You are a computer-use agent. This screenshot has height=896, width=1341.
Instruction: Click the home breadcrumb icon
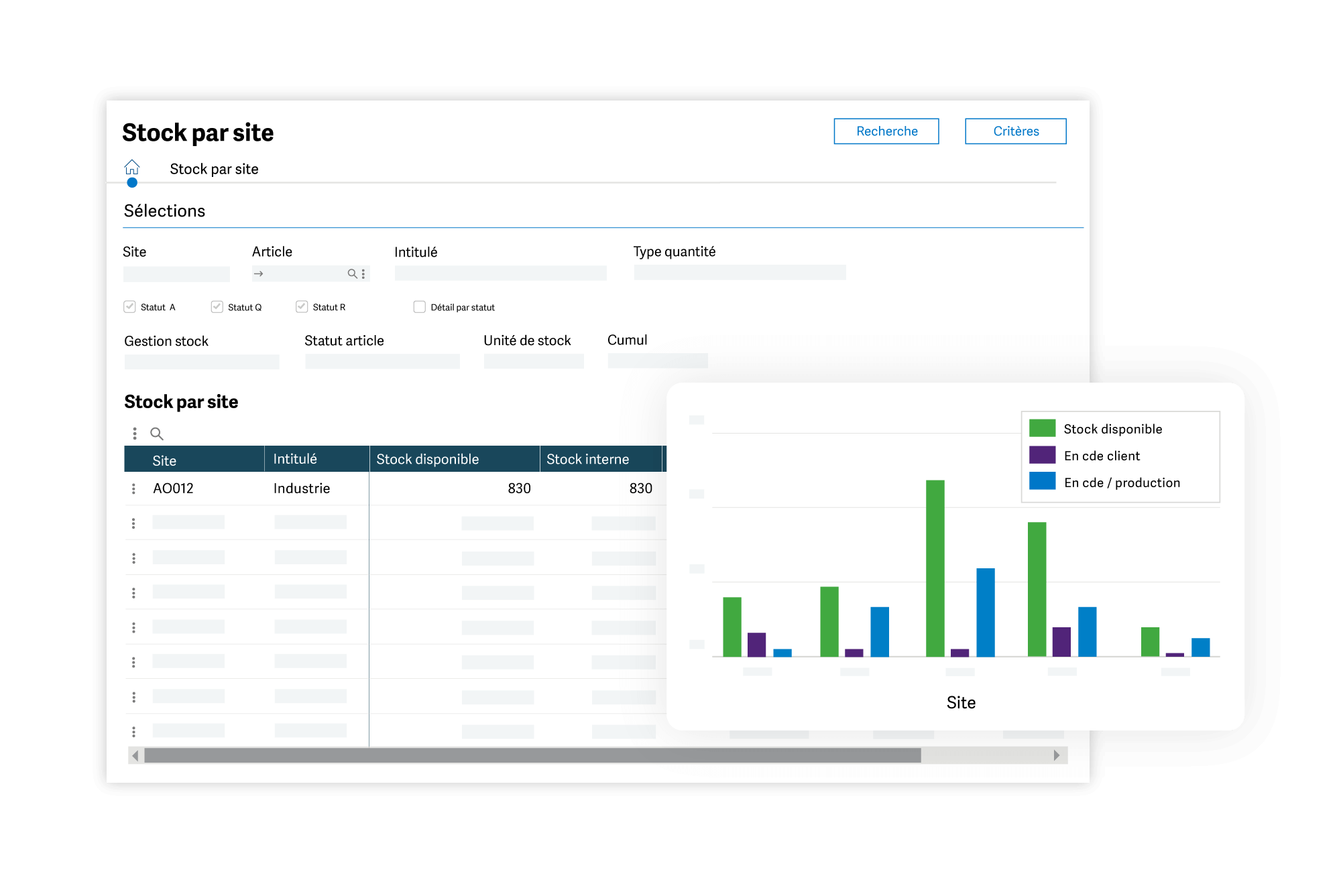click(x=132, y=167)
